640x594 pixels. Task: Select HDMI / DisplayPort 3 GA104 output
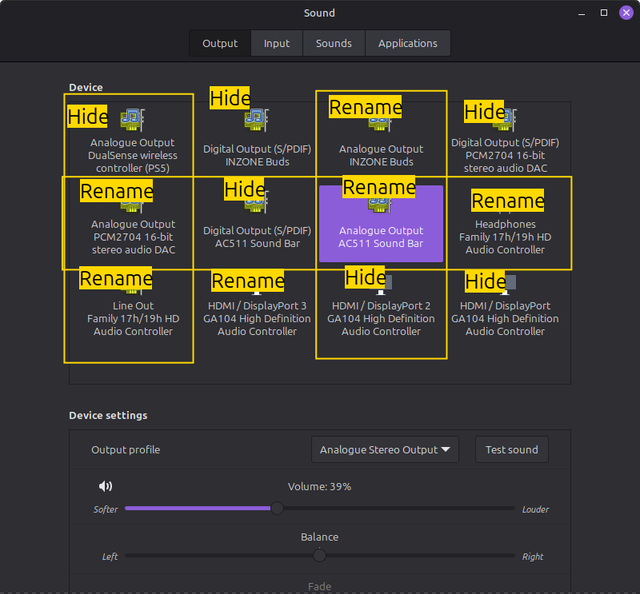pos(257,305)
